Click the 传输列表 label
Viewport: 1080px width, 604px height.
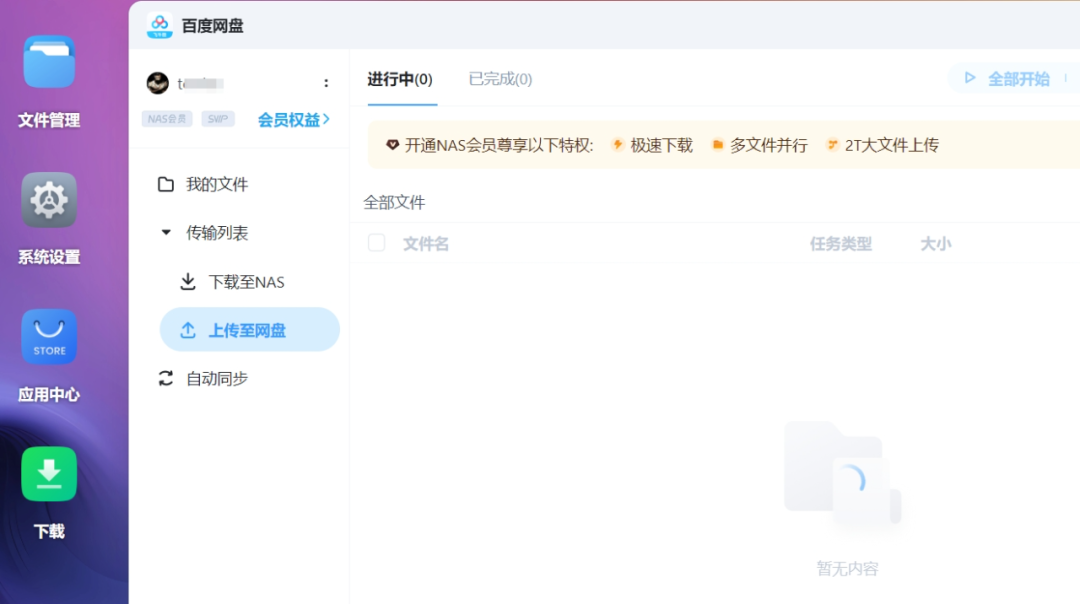click(x=217, y=233)
